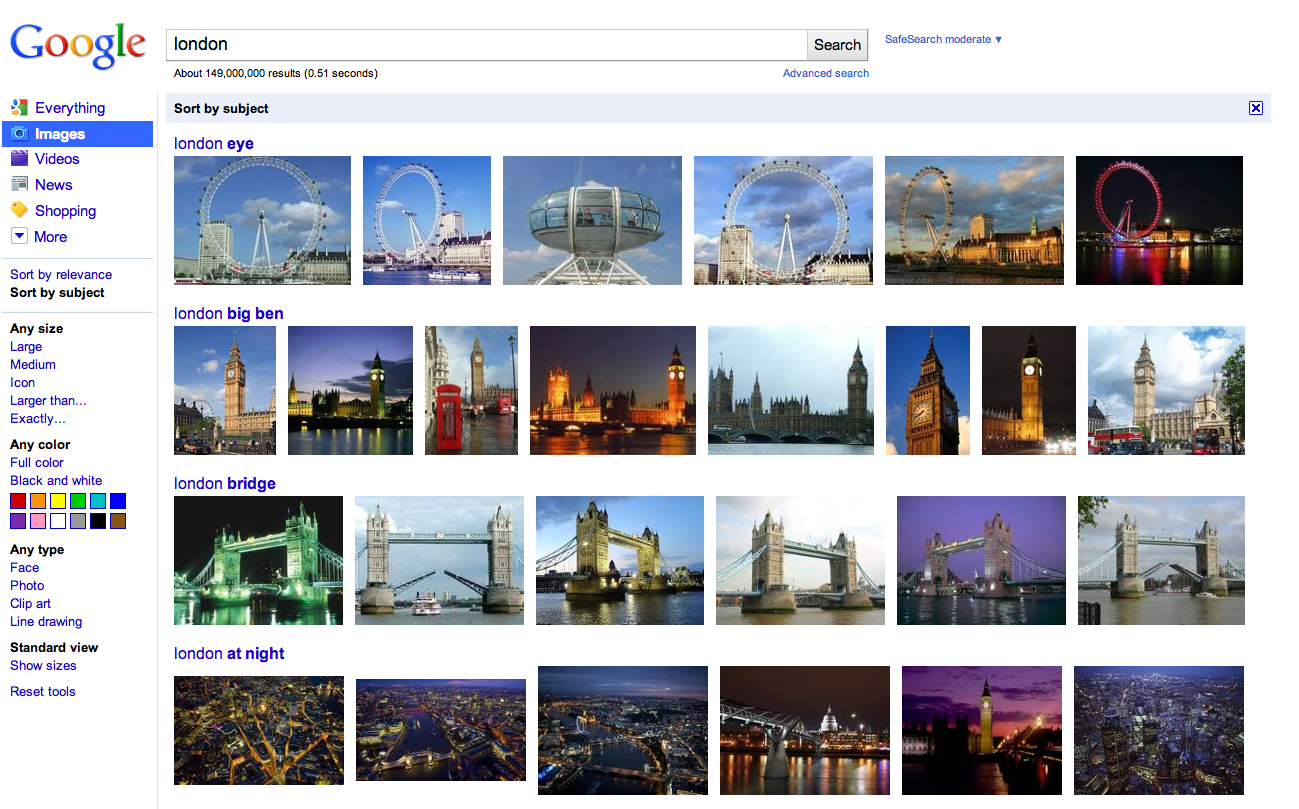Pick the brown color swatch

coord(118,521)
